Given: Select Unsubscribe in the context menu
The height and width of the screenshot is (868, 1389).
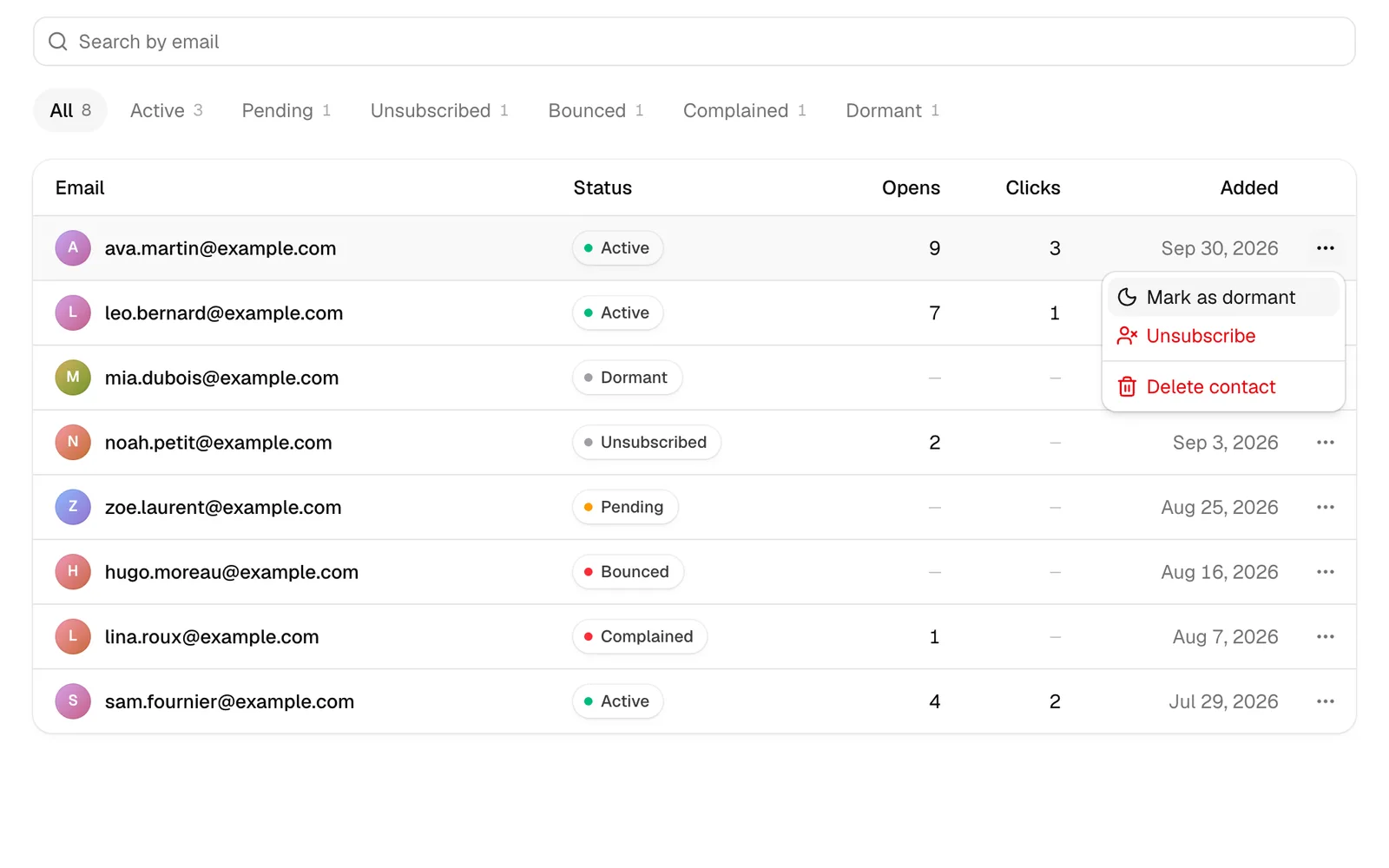Looking at the screenshot, I should coord(1223,336).
